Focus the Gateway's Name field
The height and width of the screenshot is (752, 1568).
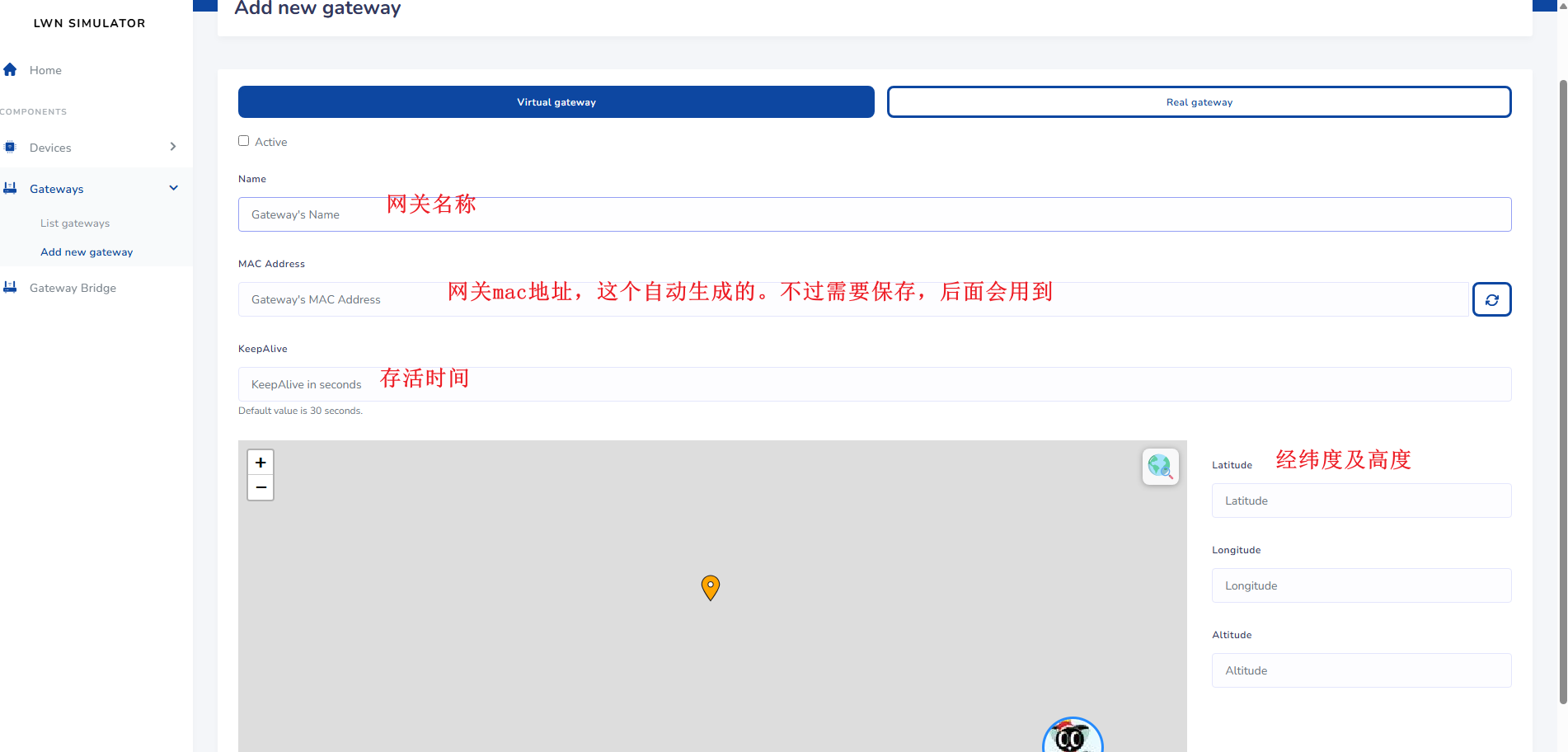coord(875,214)
